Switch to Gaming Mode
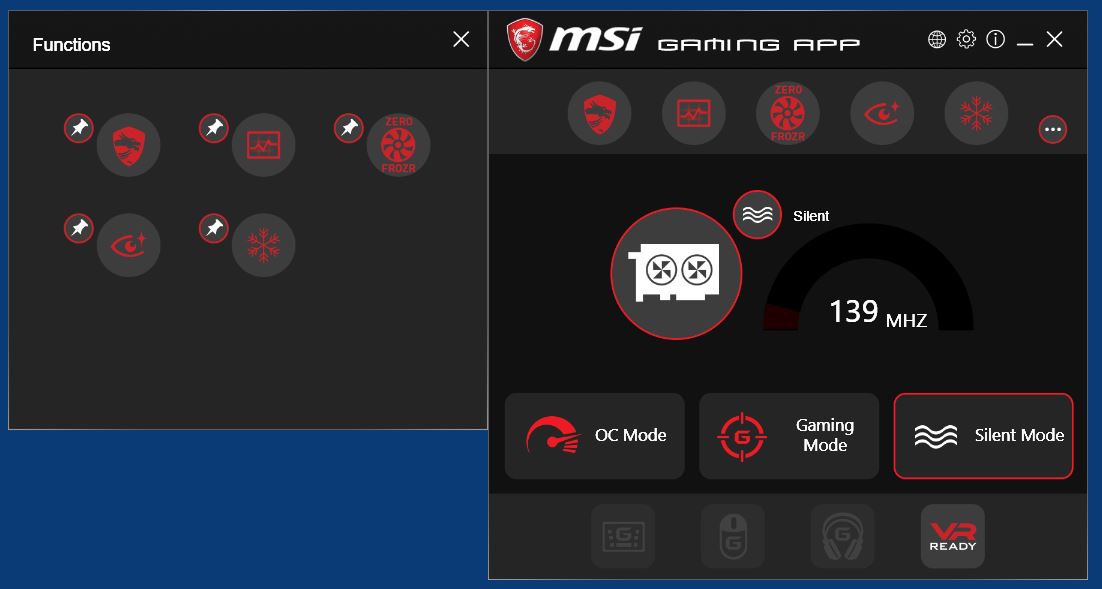 click(789, 436)
